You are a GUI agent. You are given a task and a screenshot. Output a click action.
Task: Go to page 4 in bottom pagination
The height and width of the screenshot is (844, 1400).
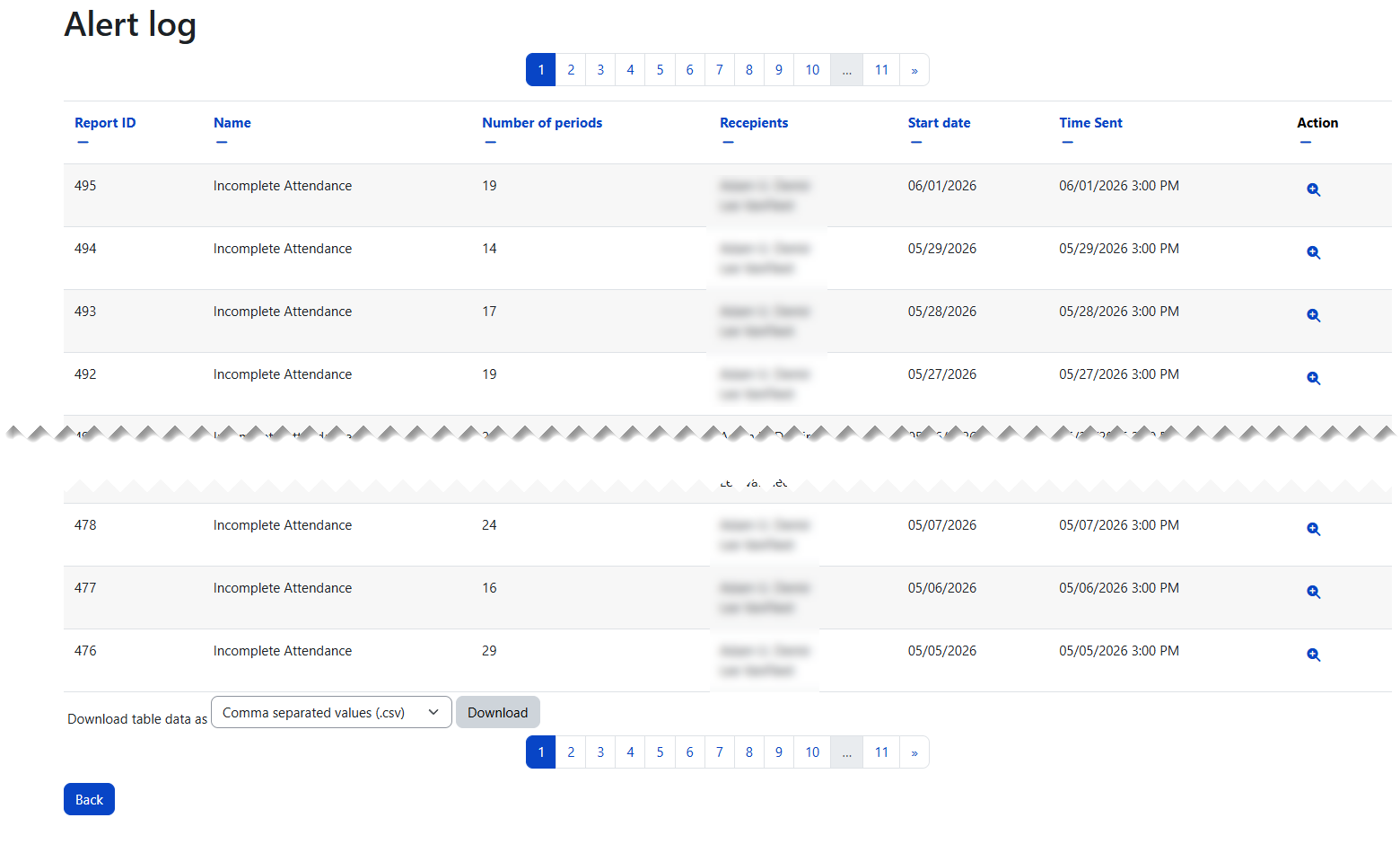630,752
